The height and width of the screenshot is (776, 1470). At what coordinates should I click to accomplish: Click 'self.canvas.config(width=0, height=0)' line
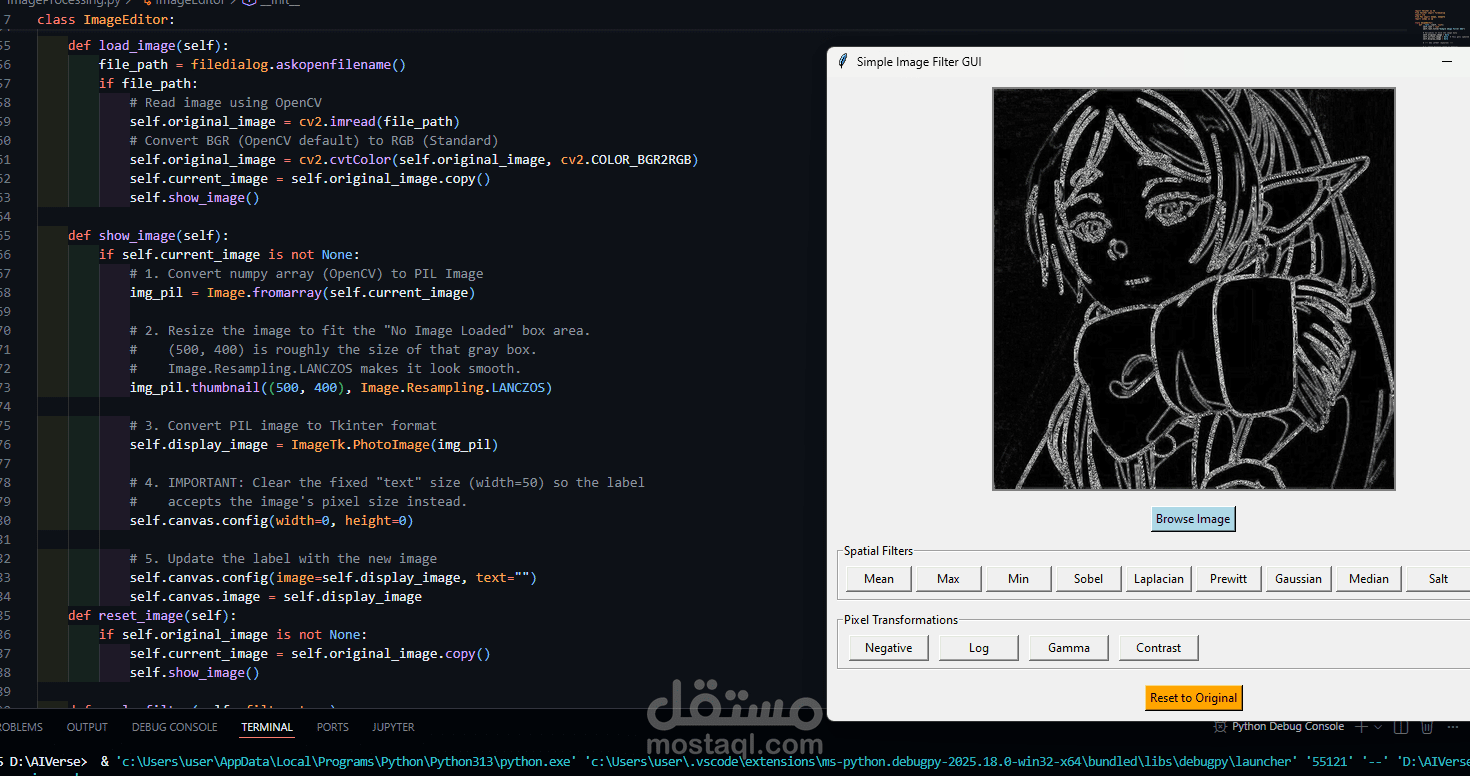[271, 520]
